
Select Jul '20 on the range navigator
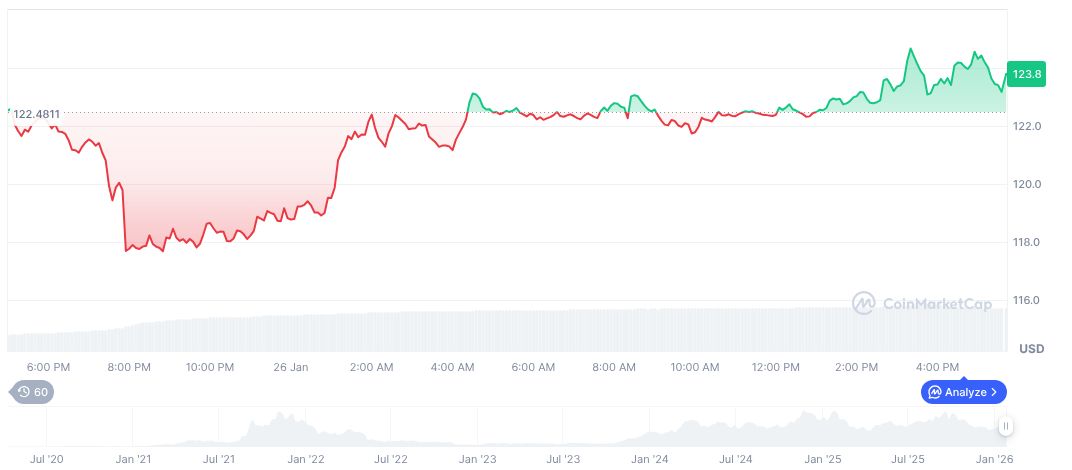tap(47, 459)
